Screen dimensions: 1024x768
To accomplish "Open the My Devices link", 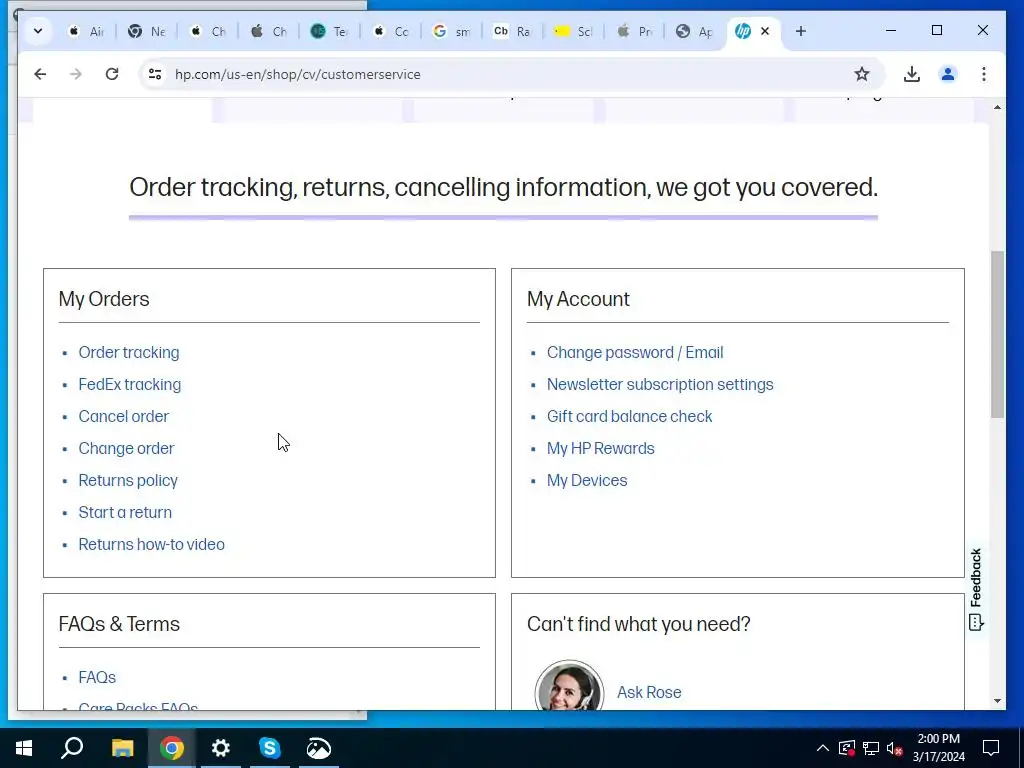I will [586, 481].
